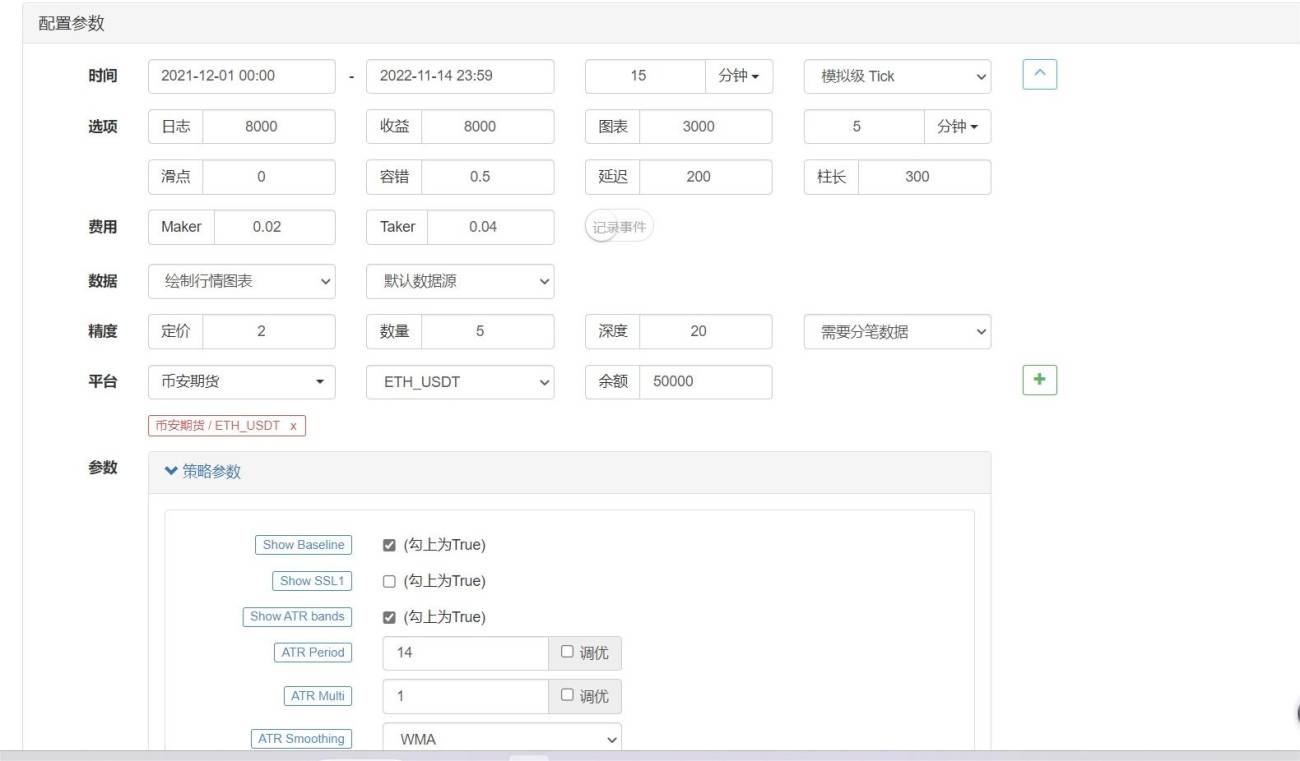Collapse the 策略参数 chevron header
Screen dimensions: 1300x761
202,472
